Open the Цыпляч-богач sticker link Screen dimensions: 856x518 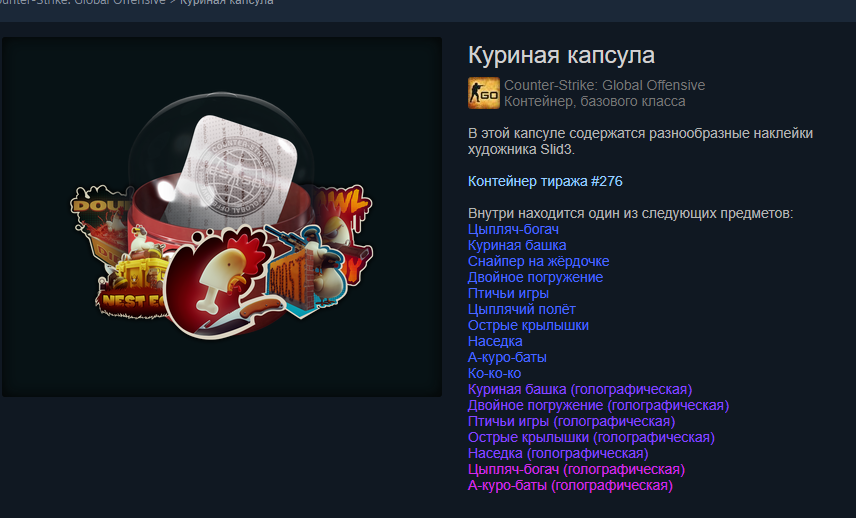[x=513, y=229]
